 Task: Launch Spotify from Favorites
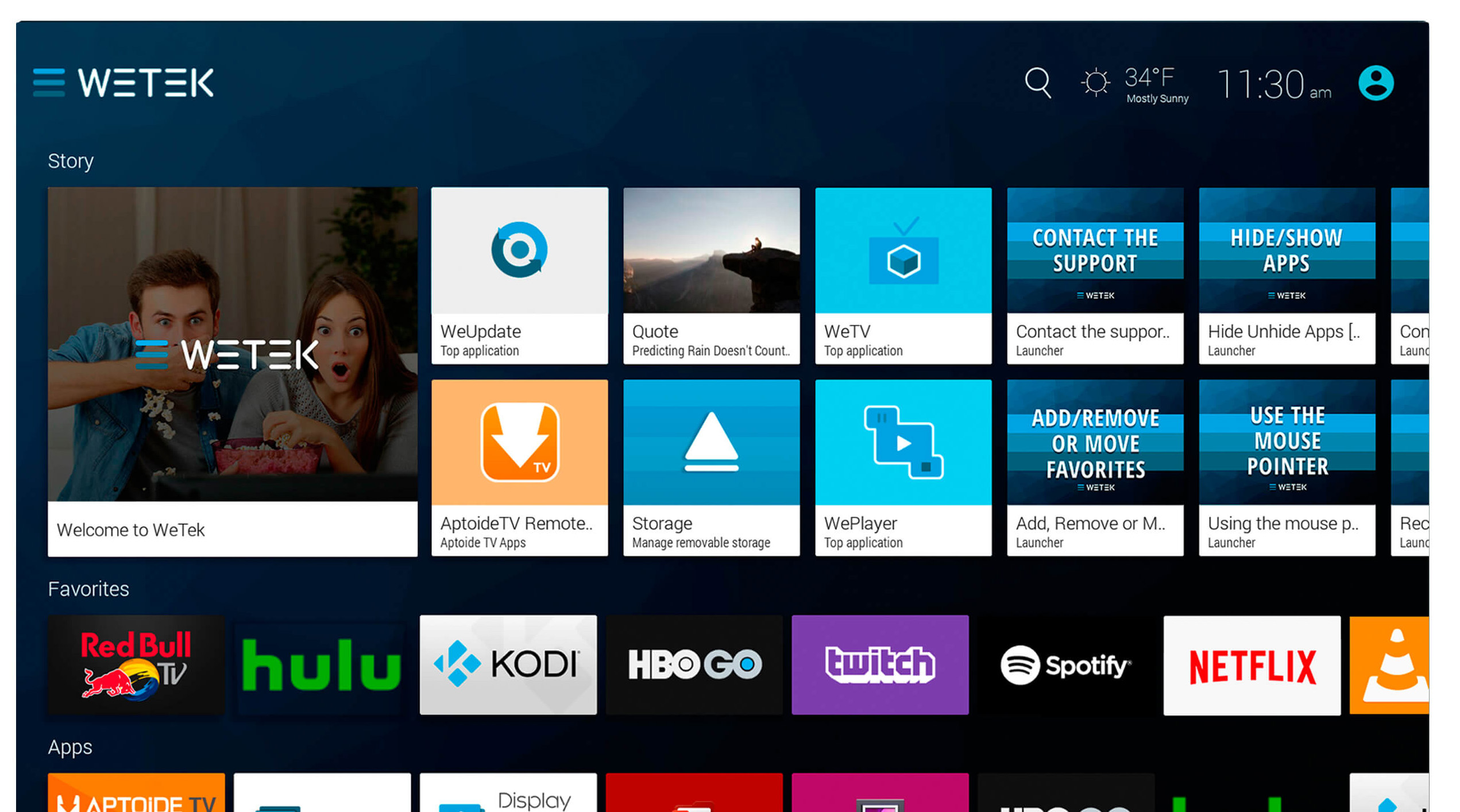coord(1066,665)
